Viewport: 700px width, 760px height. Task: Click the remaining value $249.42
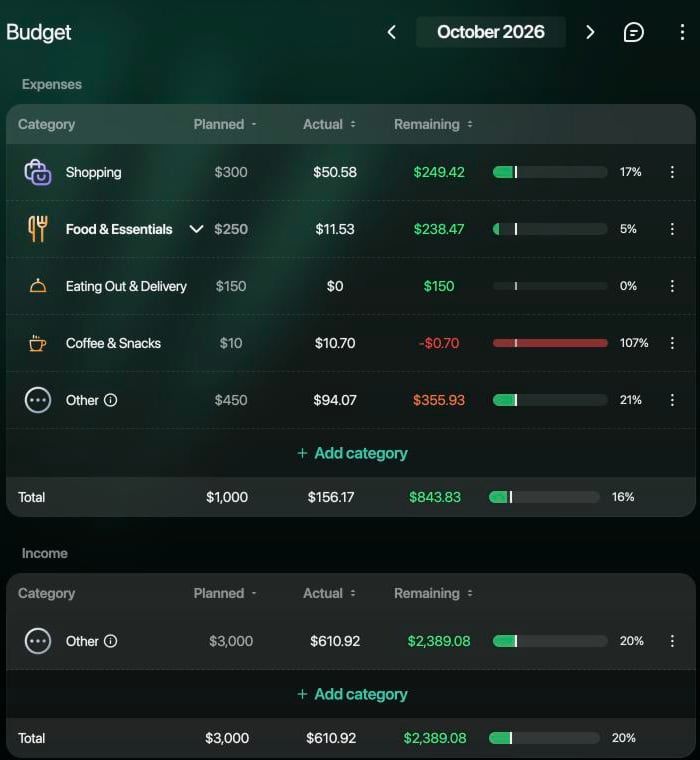tap(439, 172)
